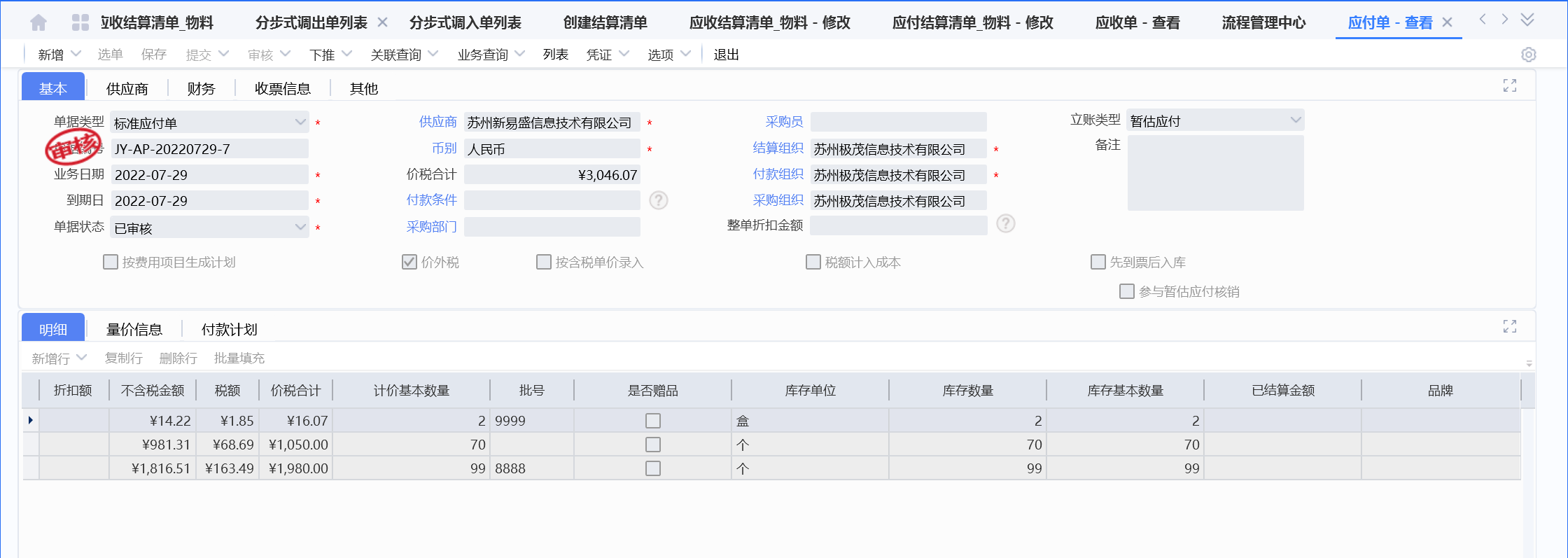
Task: Switch to the 财务 tab
Action: [202, 89]
